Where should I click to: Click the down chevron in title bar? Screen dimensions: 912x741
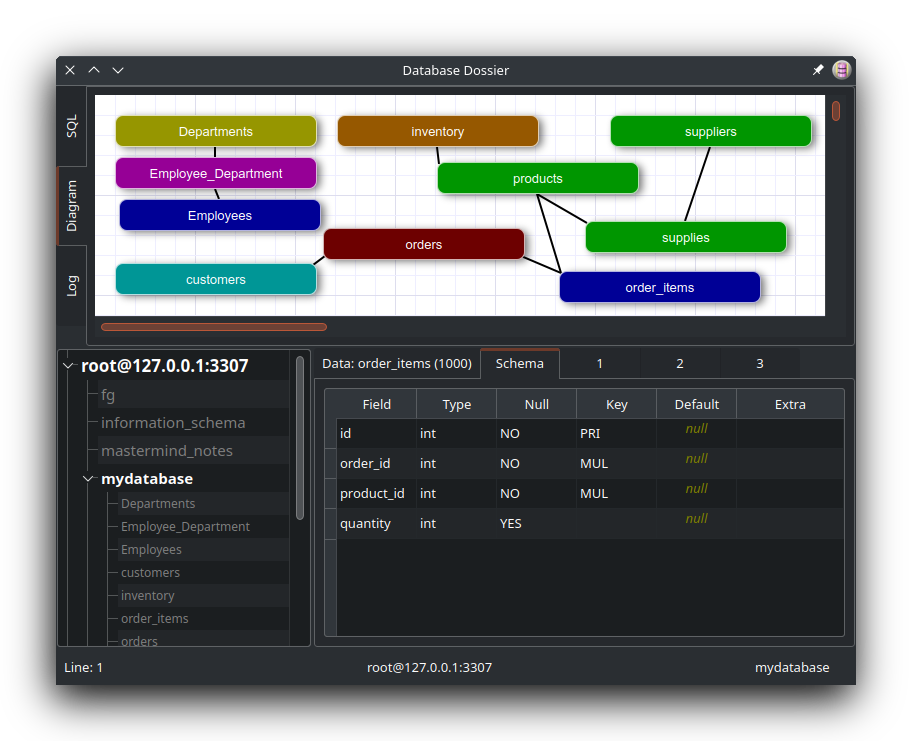[x=118, y=70]
